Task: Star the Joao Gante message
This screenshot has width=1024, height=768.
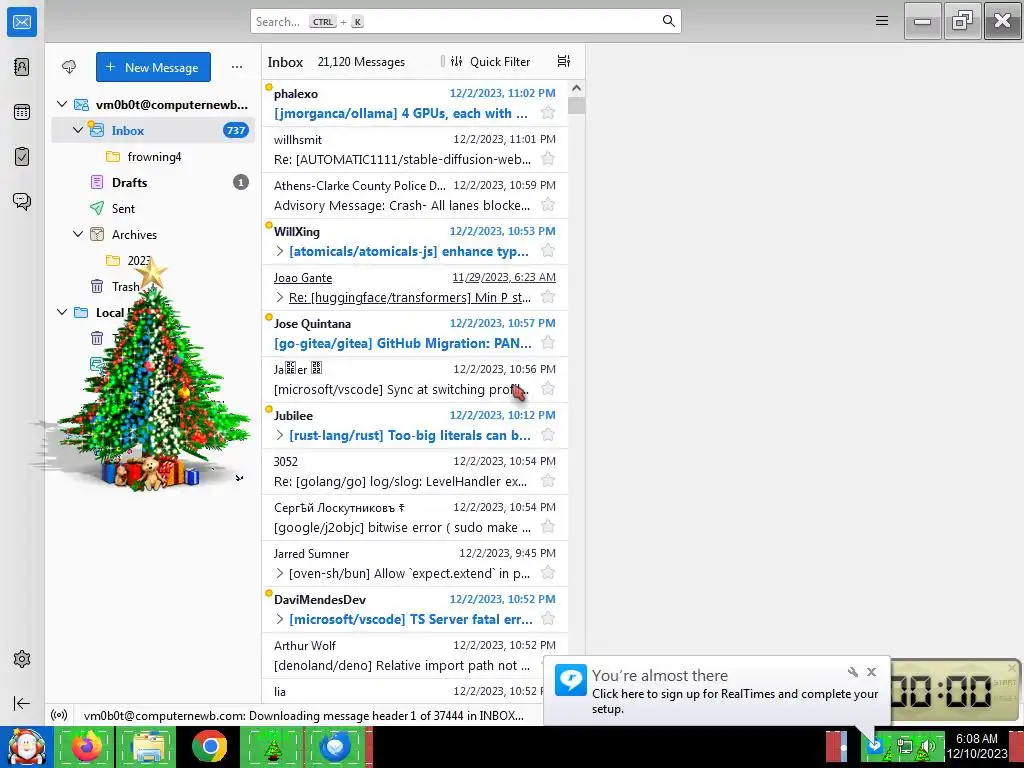Action: pos(548,297)
